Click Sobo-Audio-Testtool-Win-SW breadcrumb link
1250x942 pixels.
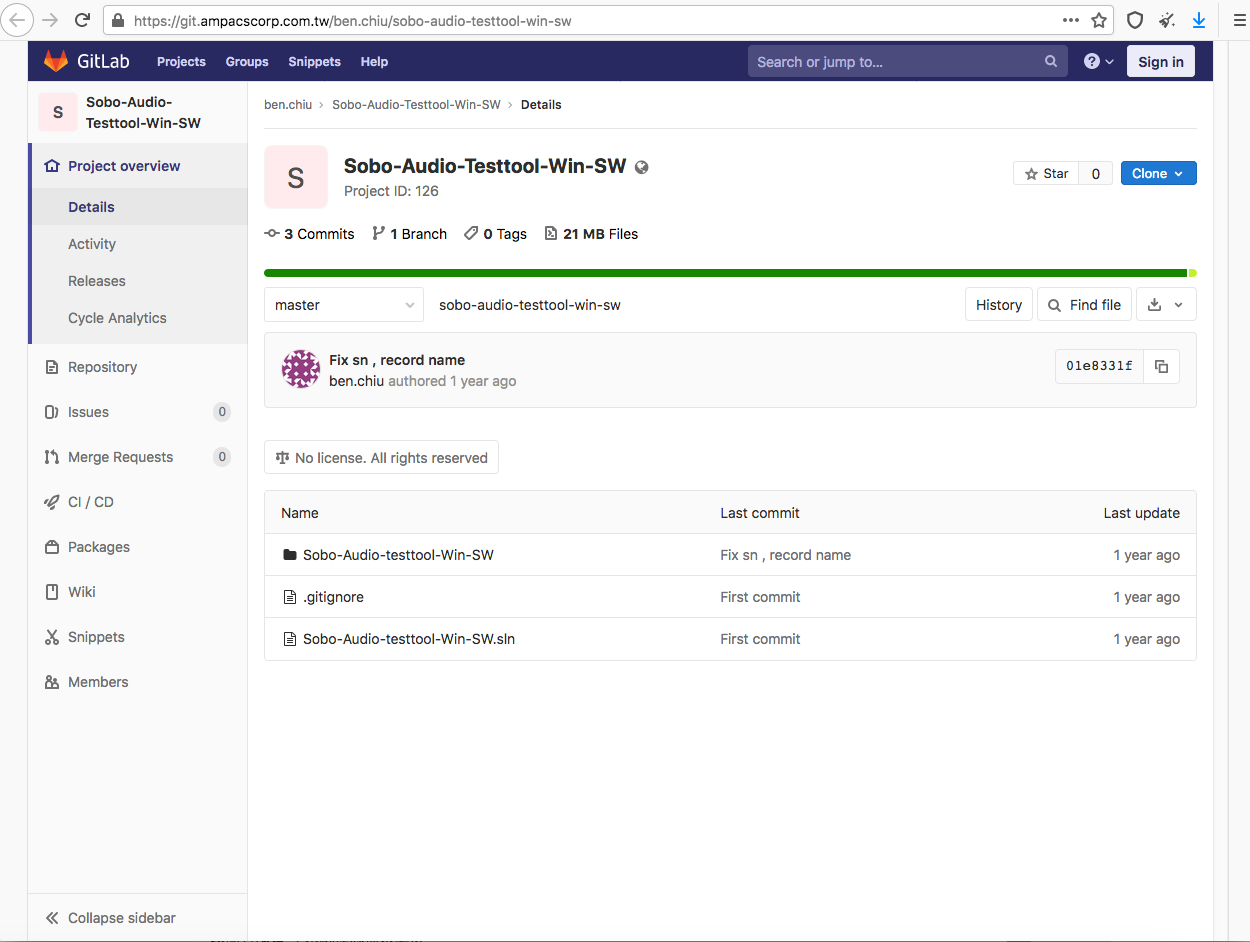pos(416,105)
